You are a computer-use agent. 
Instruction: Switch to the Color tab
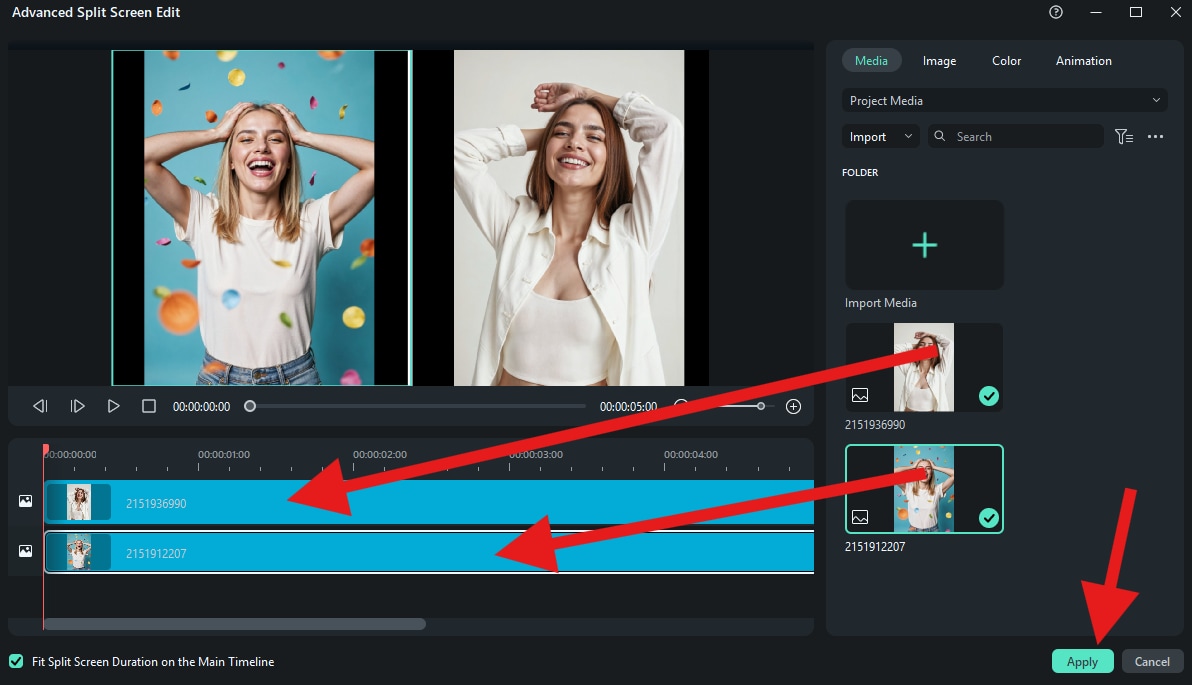[x=1006, y=61]
